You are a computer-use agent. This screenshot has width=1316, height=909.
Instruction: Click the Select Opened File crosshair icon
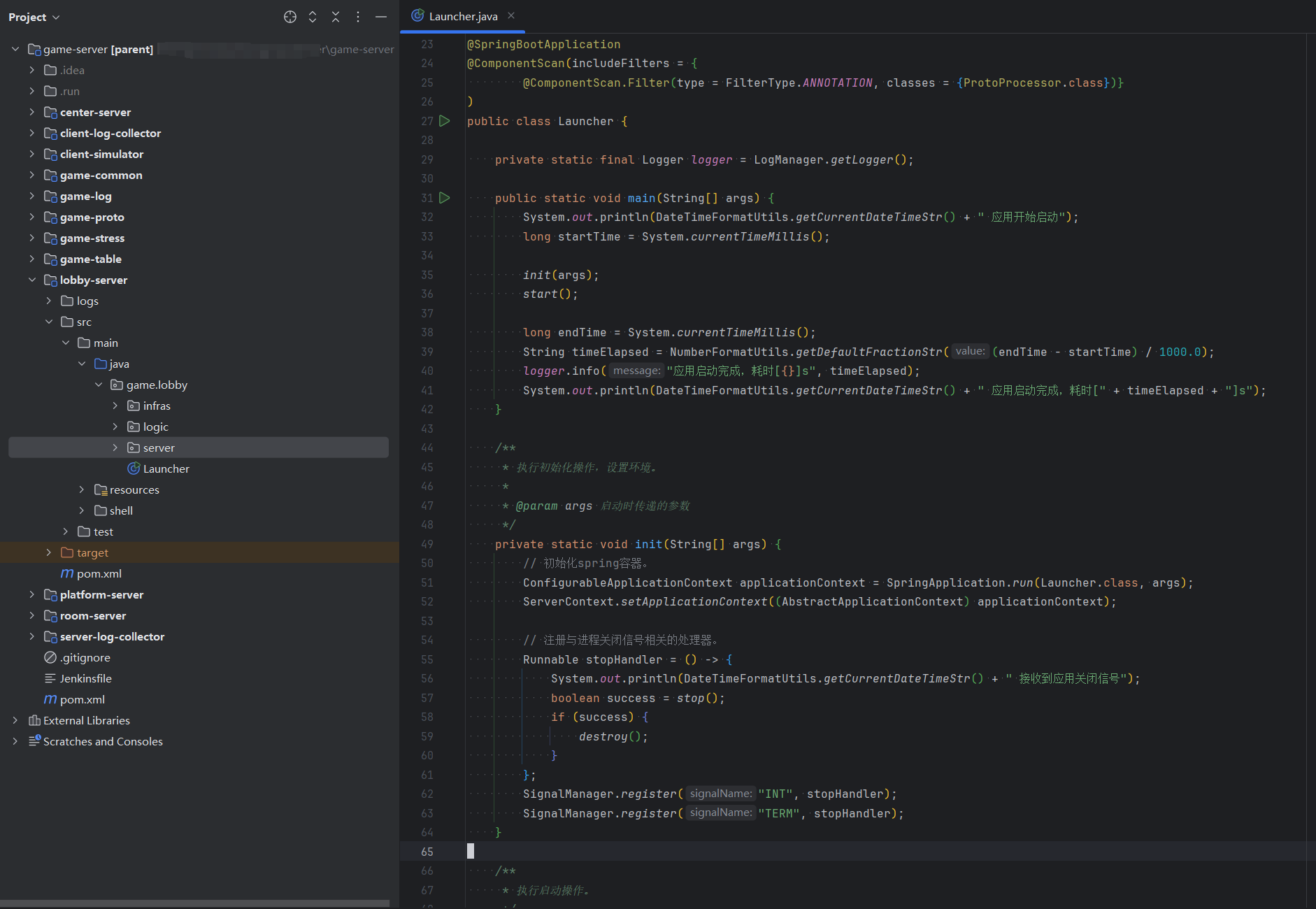pyautogui.click(x=290, y=17)
